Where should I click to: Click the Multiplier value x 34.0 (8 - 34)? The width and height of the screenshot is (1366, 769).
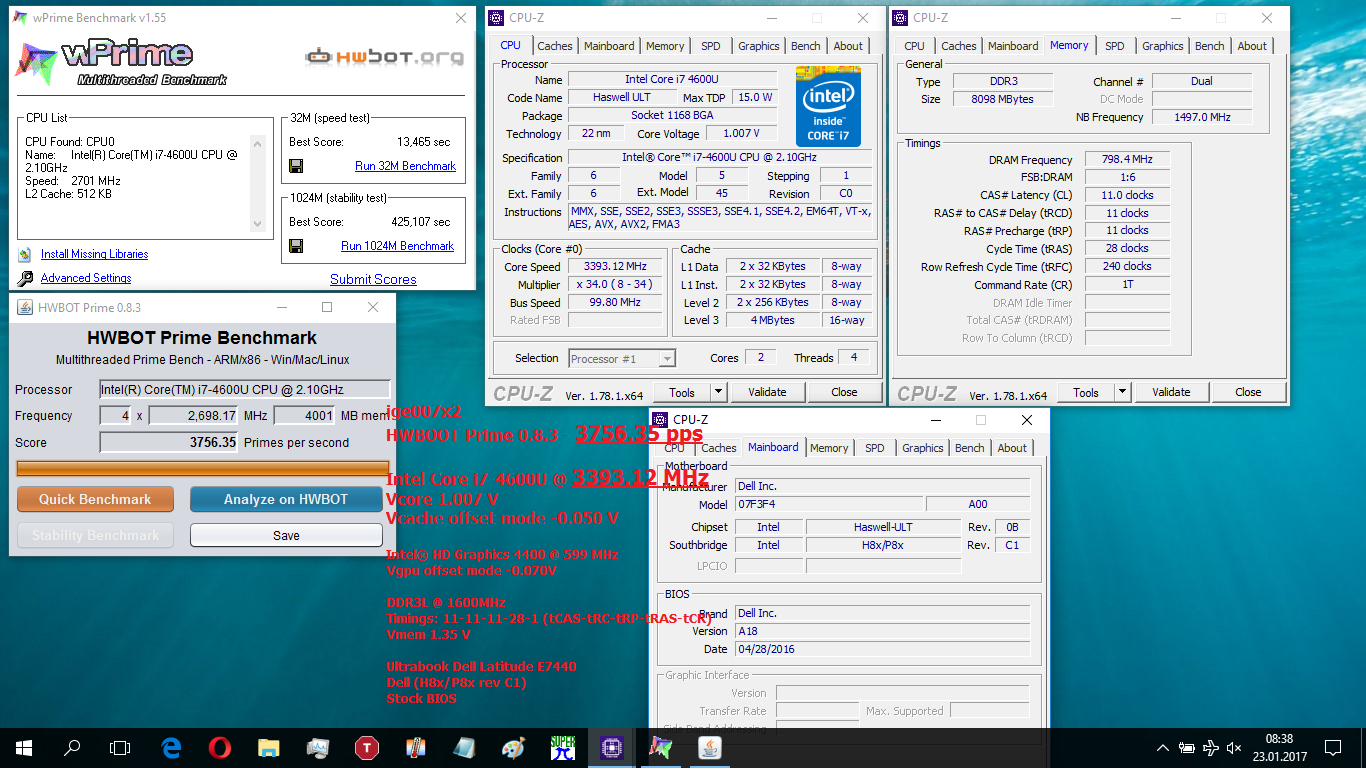point(617,284)
